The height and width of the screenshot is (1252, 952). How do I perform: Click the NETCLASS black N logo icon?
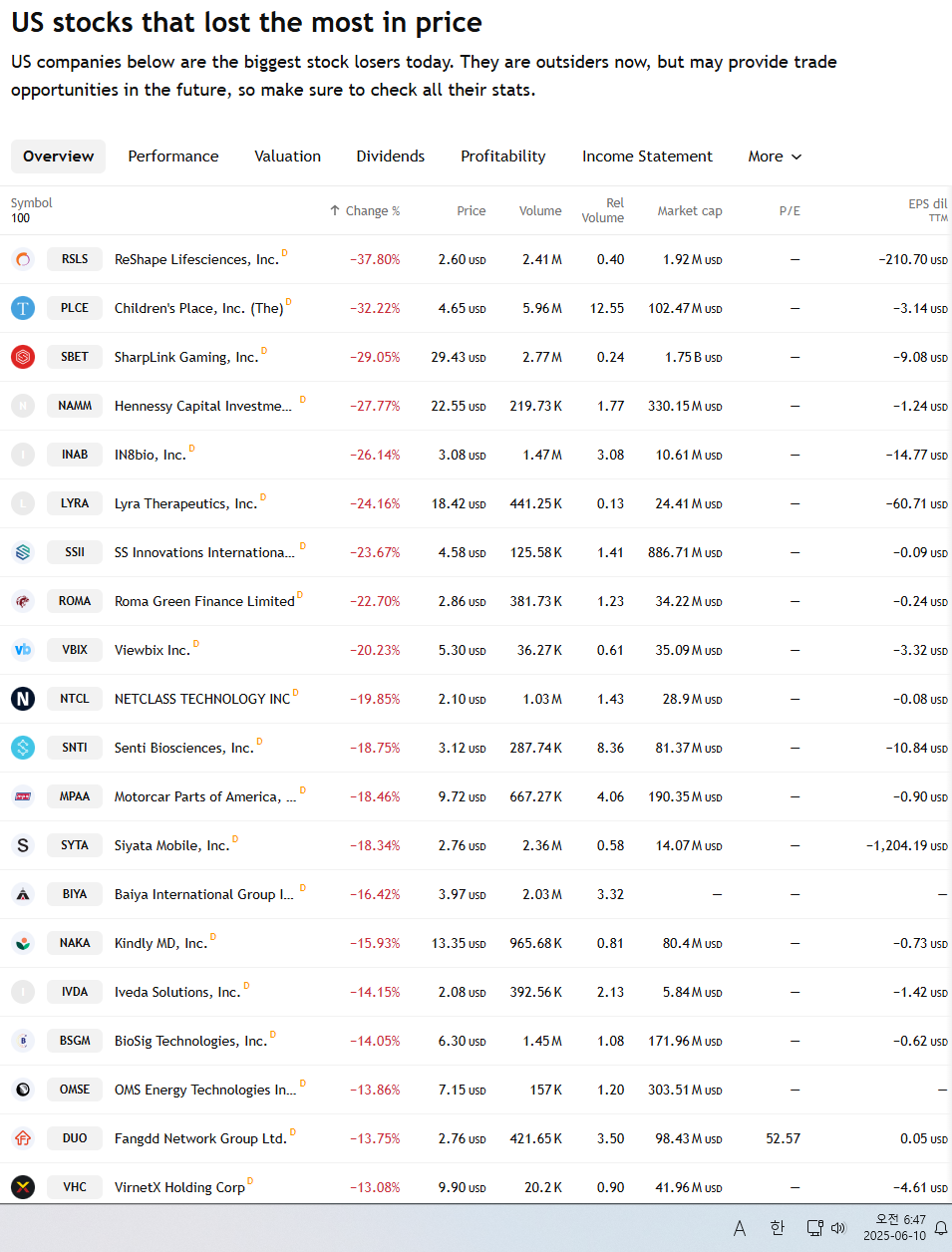23,699
